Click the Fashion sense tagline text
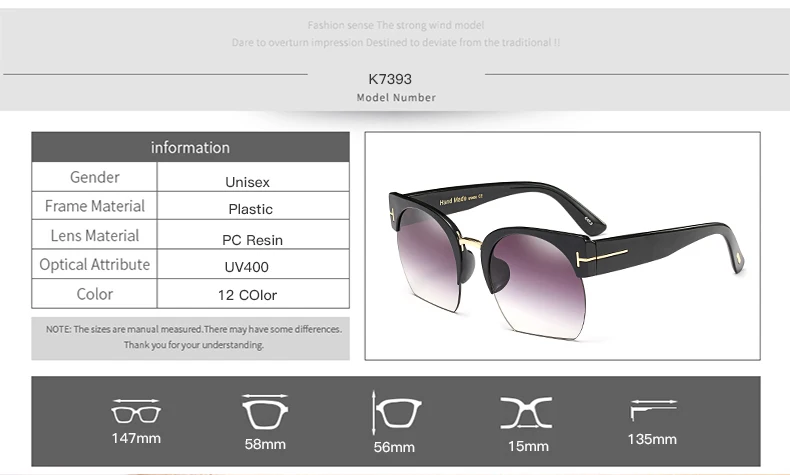The image size is (790, 475). point(396,25)
